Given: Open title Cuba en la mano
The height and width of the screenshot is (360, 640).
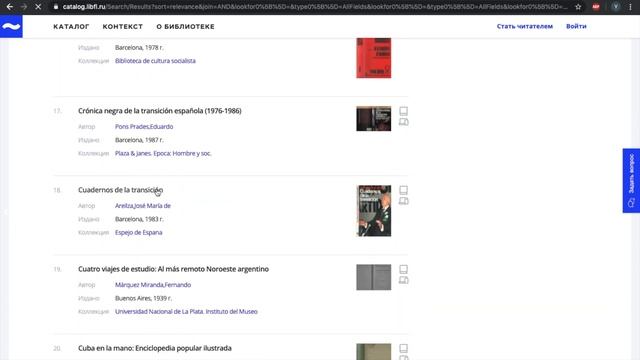Looking at the screenshot, I should click(x=155, y=348).
